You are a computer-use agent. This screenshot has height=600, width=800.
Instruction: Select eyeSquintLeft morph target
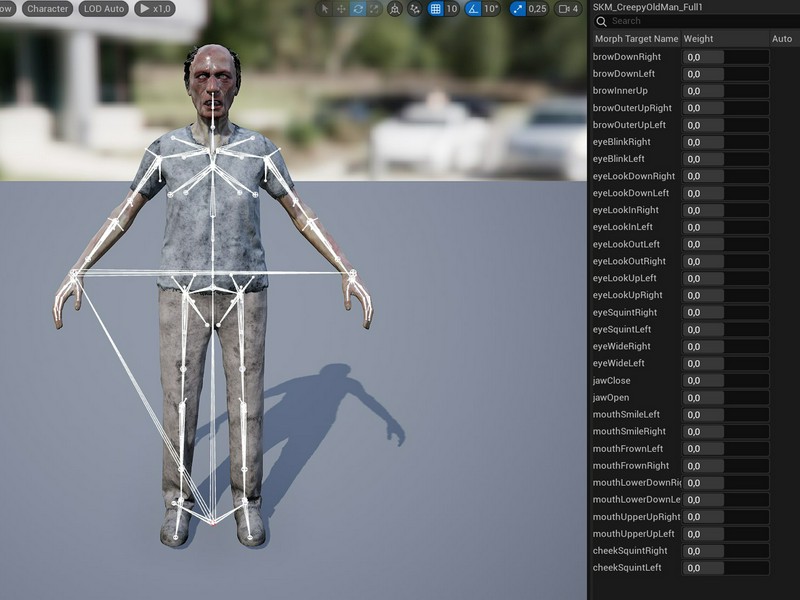click(621, 329)
